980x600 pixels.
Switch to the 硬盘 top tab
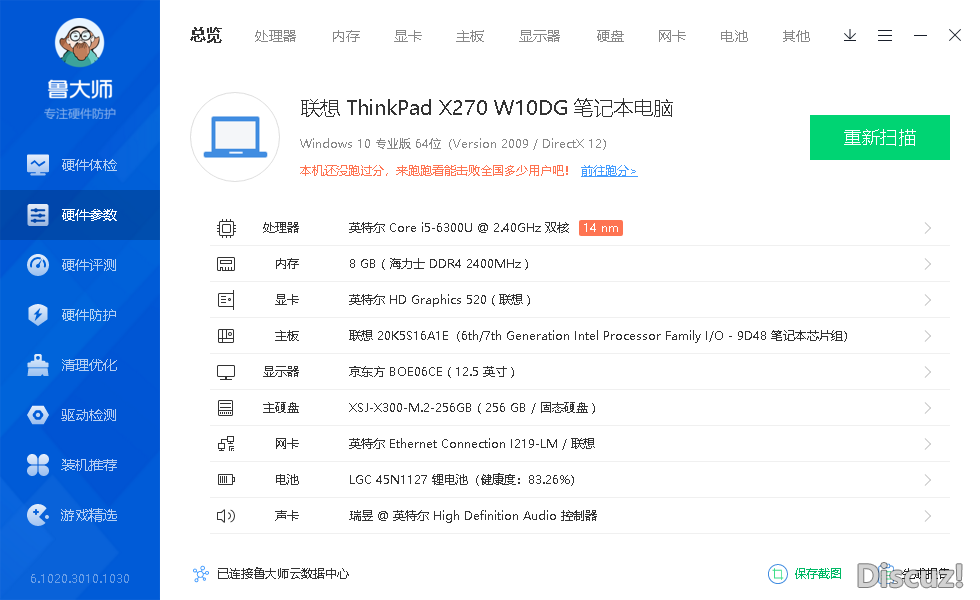click(610, 36)
